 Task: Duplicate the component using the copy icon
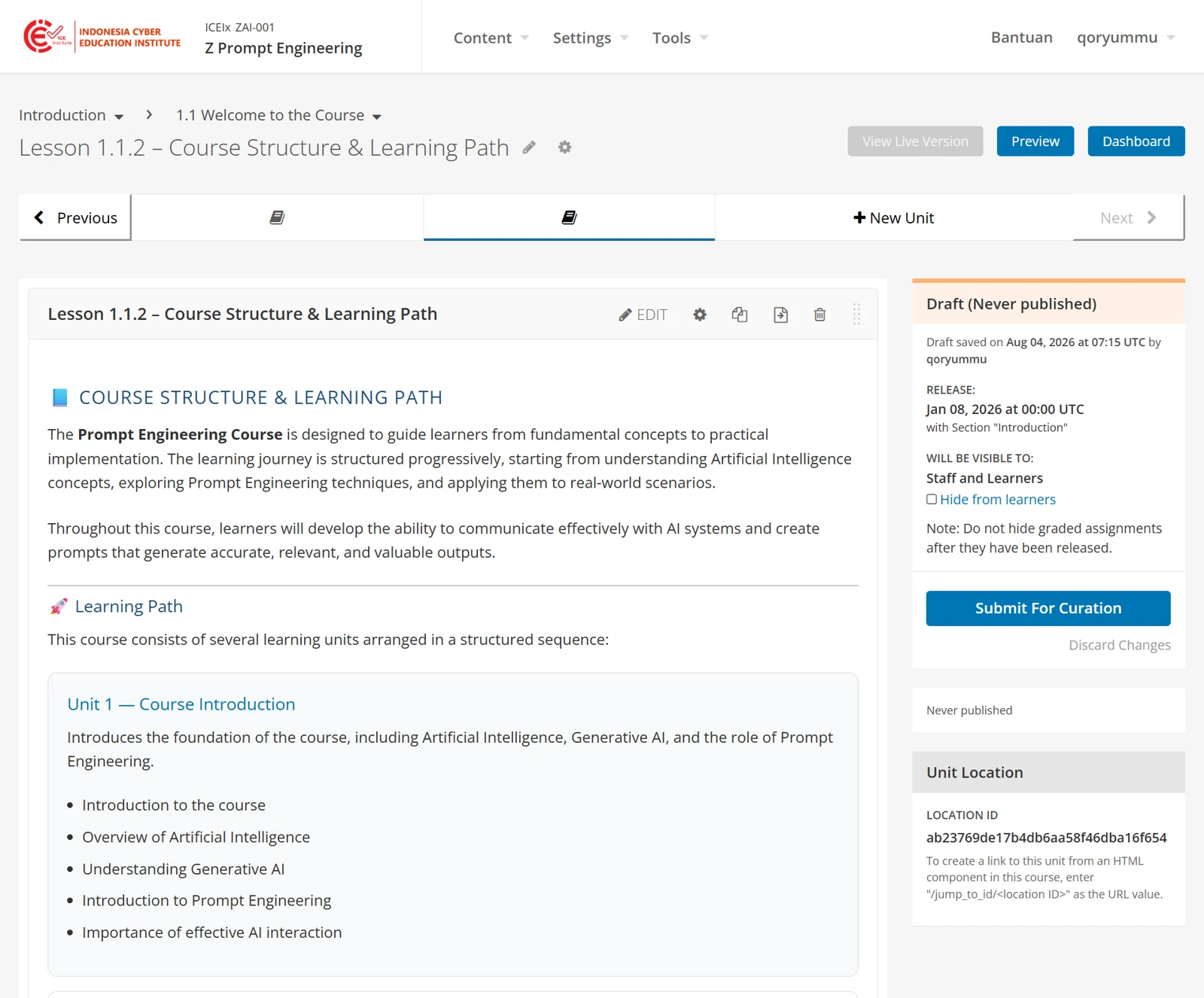point(740,315)
